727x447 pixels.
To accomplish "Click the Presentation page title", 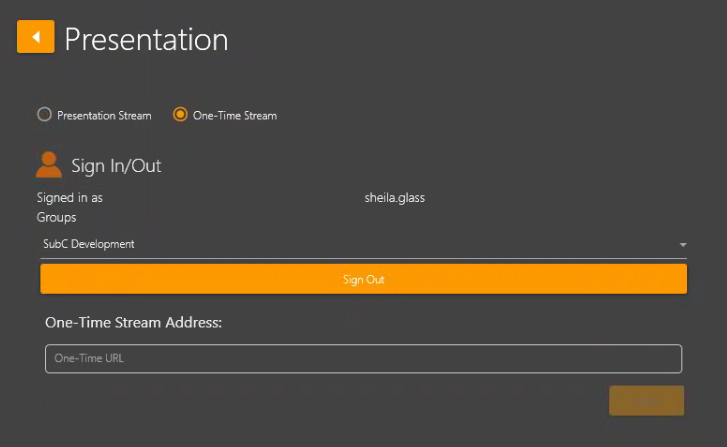I will click(x=146, y=39).
